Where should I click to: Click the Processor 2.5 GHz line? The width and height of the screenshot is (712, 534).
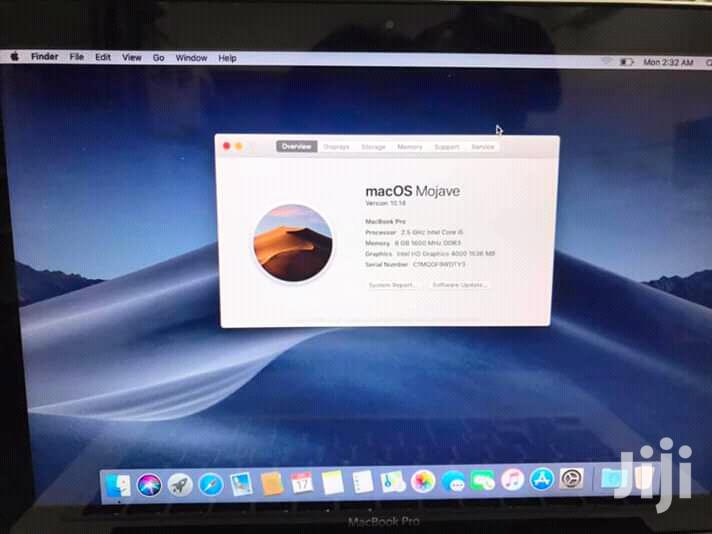pos(414,232)
